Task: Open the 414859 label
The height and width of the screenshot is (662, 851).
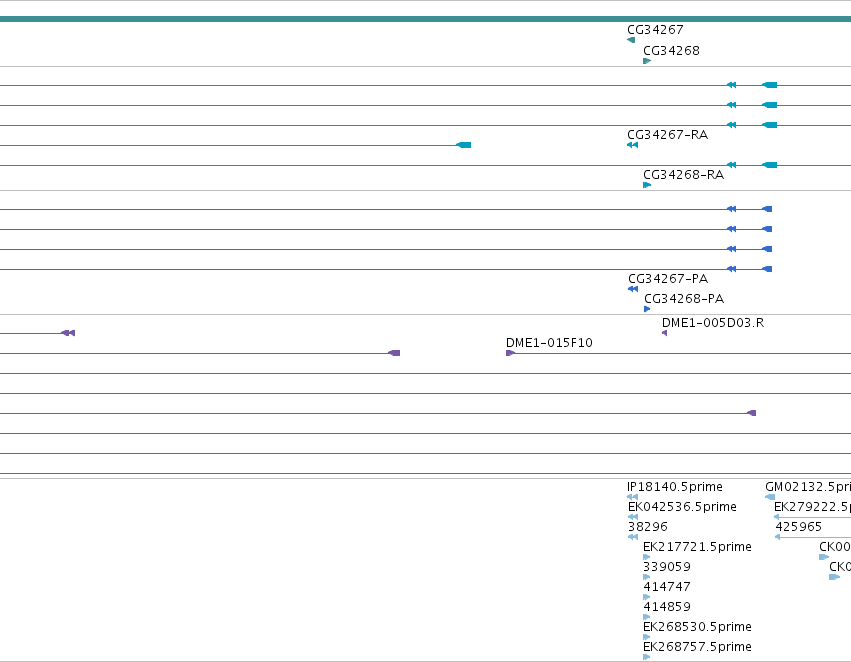Action: pos(667,607)
